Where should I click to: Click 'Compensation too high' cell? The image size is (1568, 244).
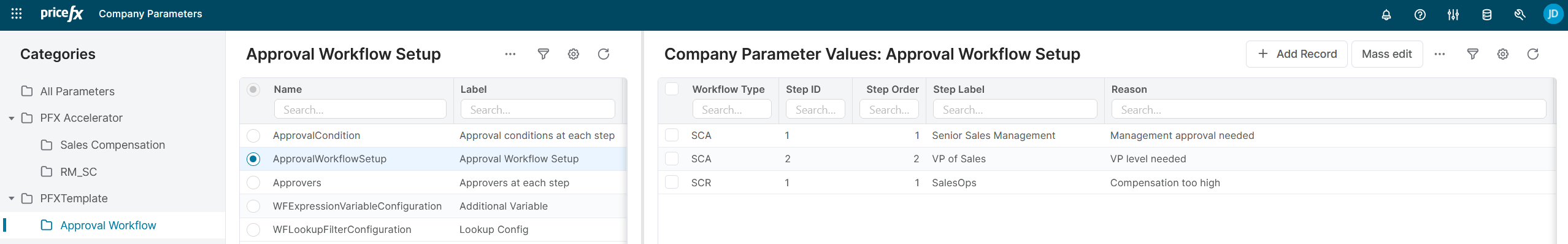pos(1164,183)
